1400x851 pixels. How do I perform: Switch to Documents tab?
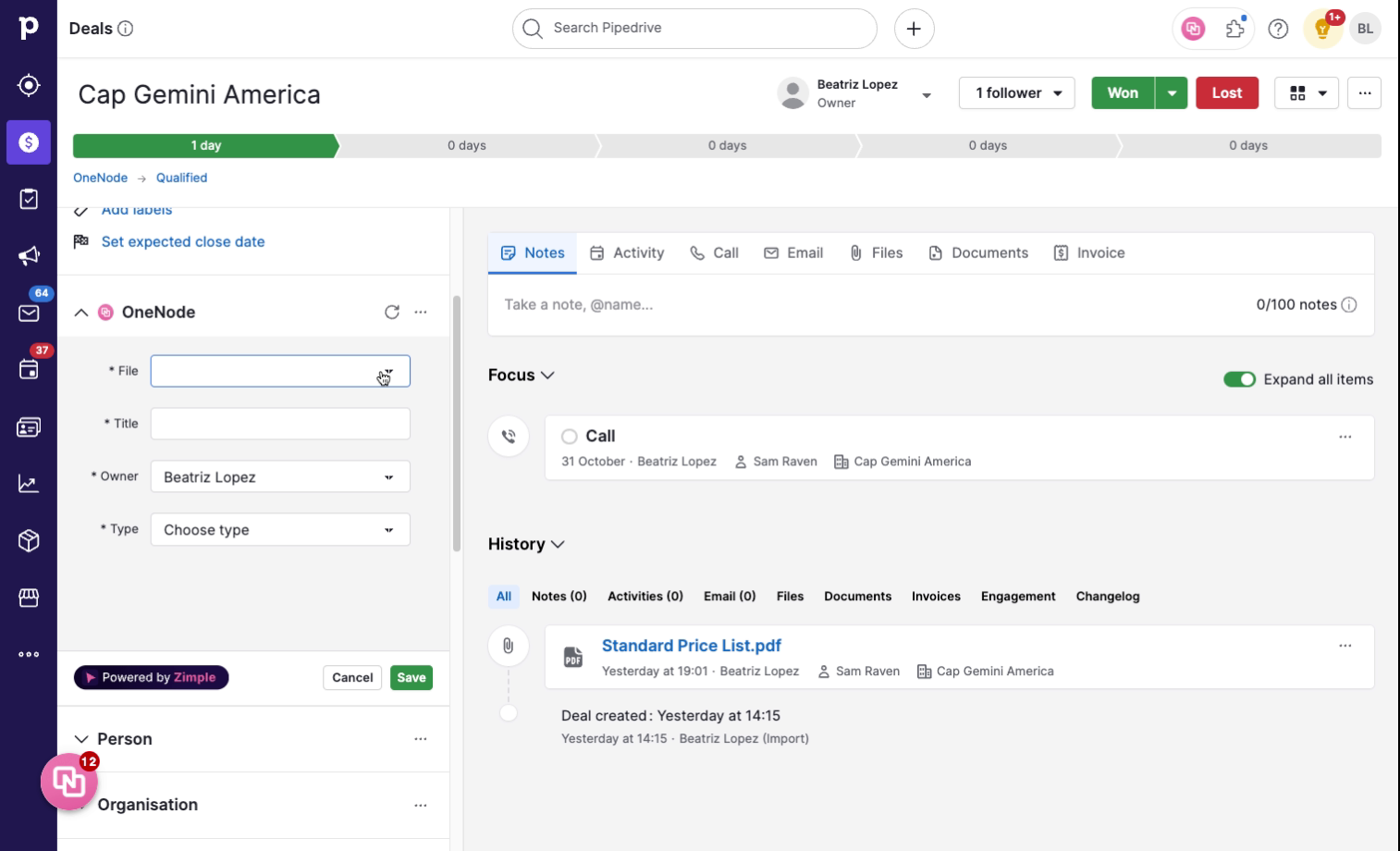[x=978, y=253]
